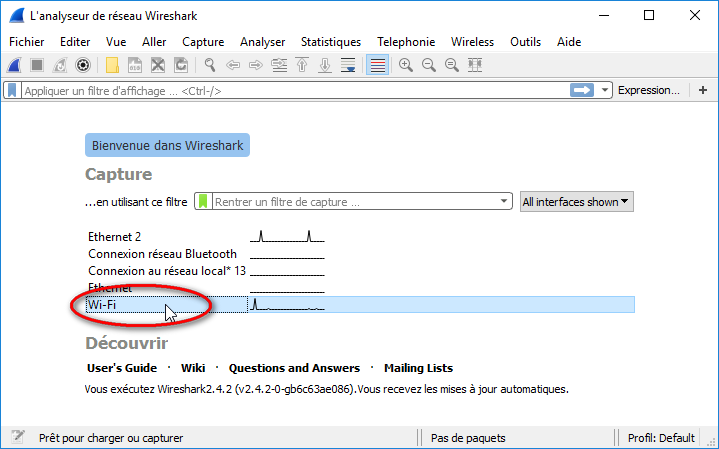Click the green capture filter bookmark icon
Image resolution: width=719 pixels, height=449 pixels.
click(x=203, y=201)
